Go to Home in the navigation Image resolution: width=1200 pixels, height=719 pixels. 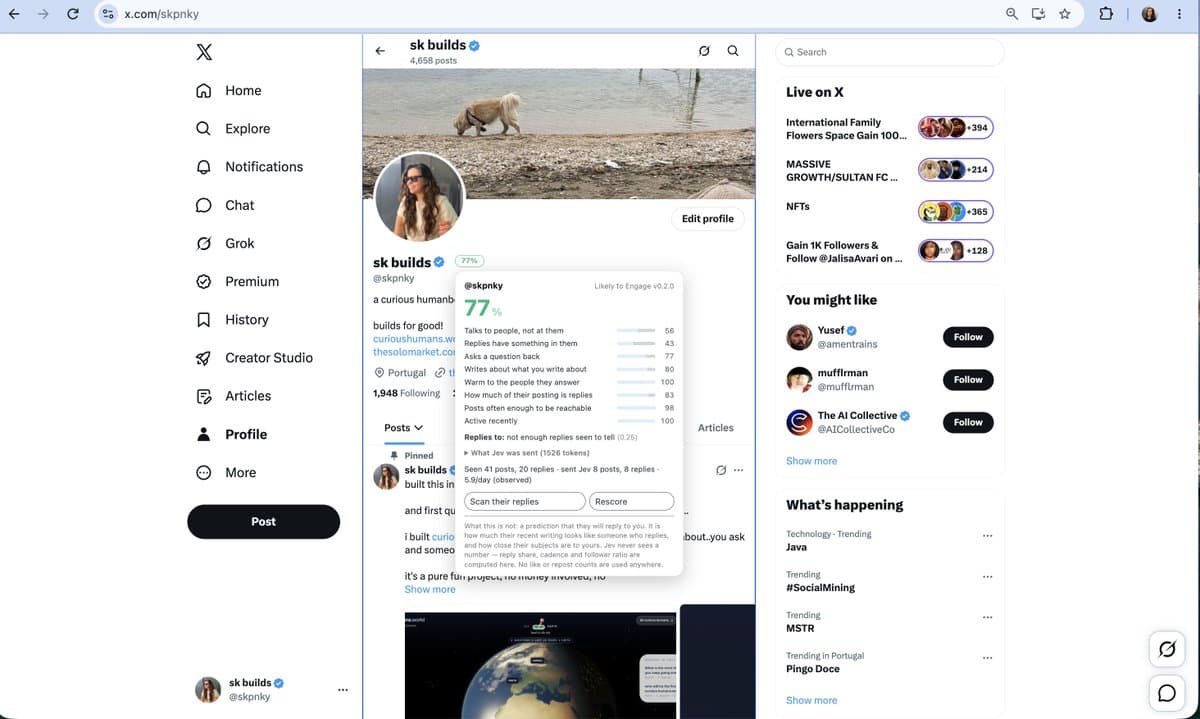point(243,90)
